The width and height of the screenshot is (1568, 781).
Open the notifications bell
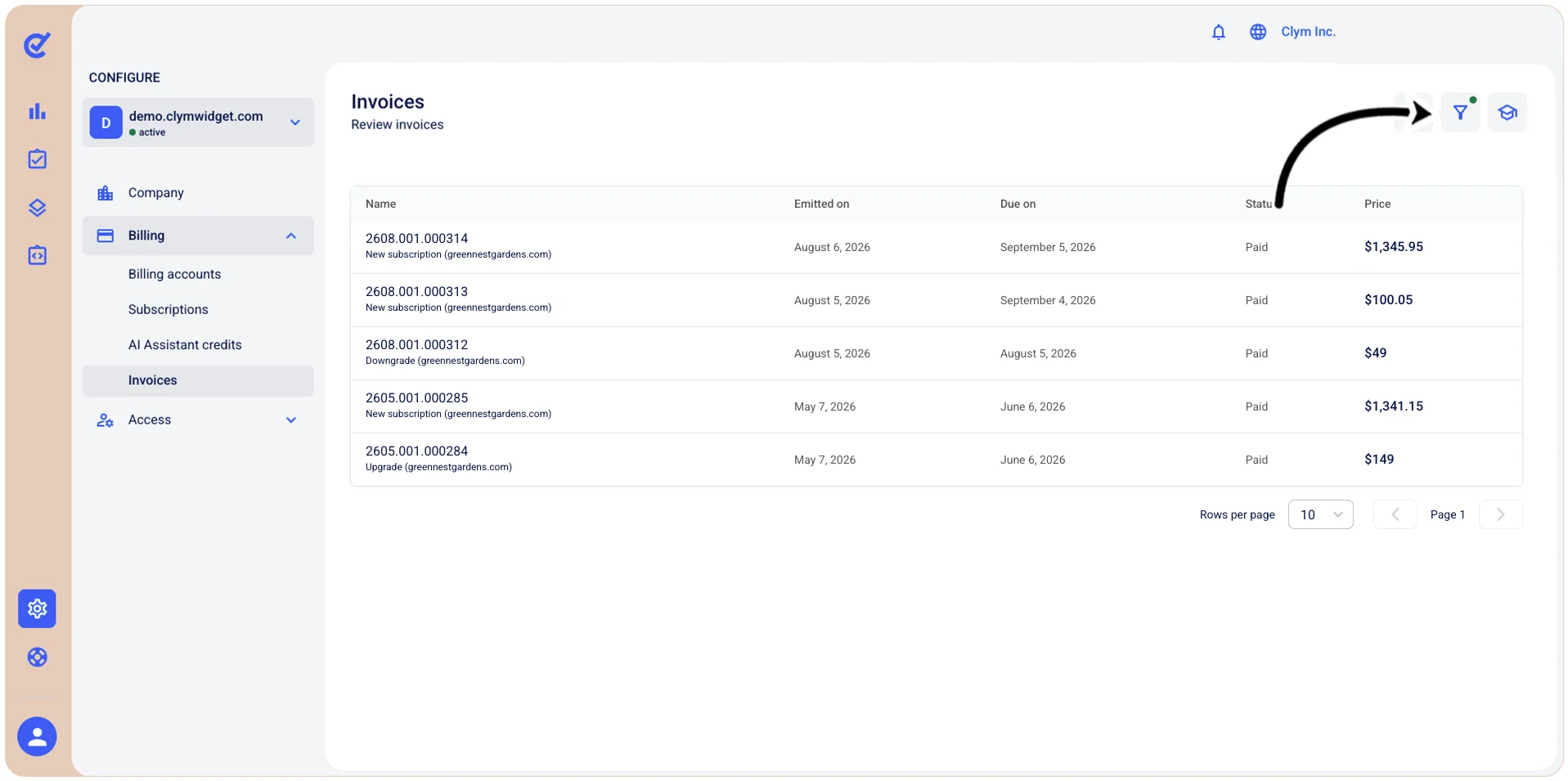[x=1218, y=32]
